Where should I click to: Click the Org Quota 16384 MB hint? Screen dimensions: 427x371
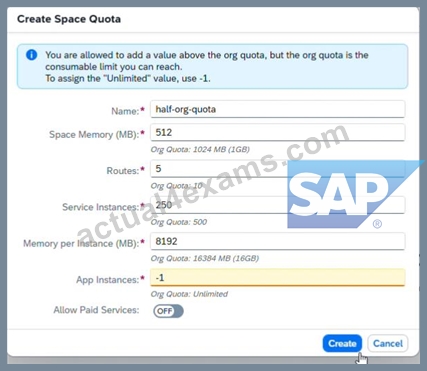tap(205, 258)
